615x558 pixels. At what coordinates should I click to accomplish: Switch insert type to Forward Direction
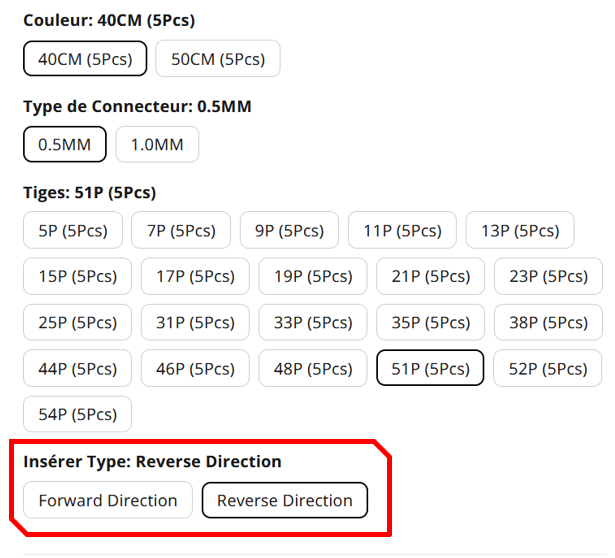pos(108,500)
